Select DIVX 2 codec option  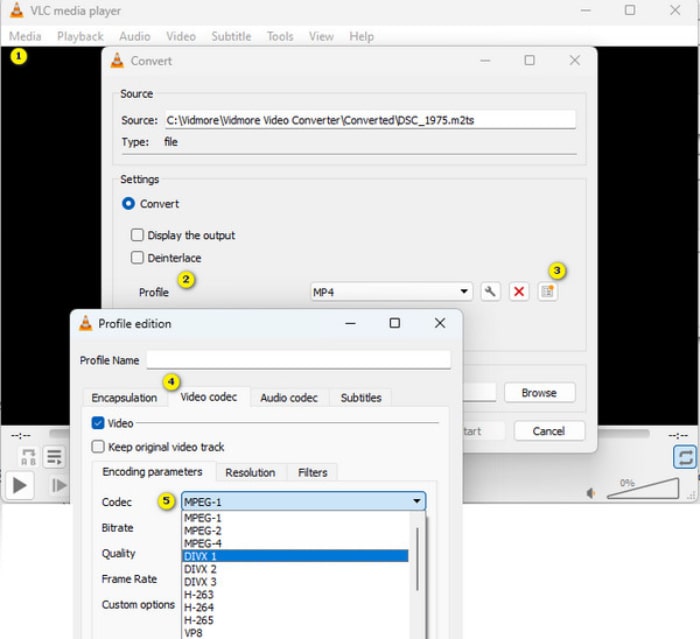pos(295,569)
